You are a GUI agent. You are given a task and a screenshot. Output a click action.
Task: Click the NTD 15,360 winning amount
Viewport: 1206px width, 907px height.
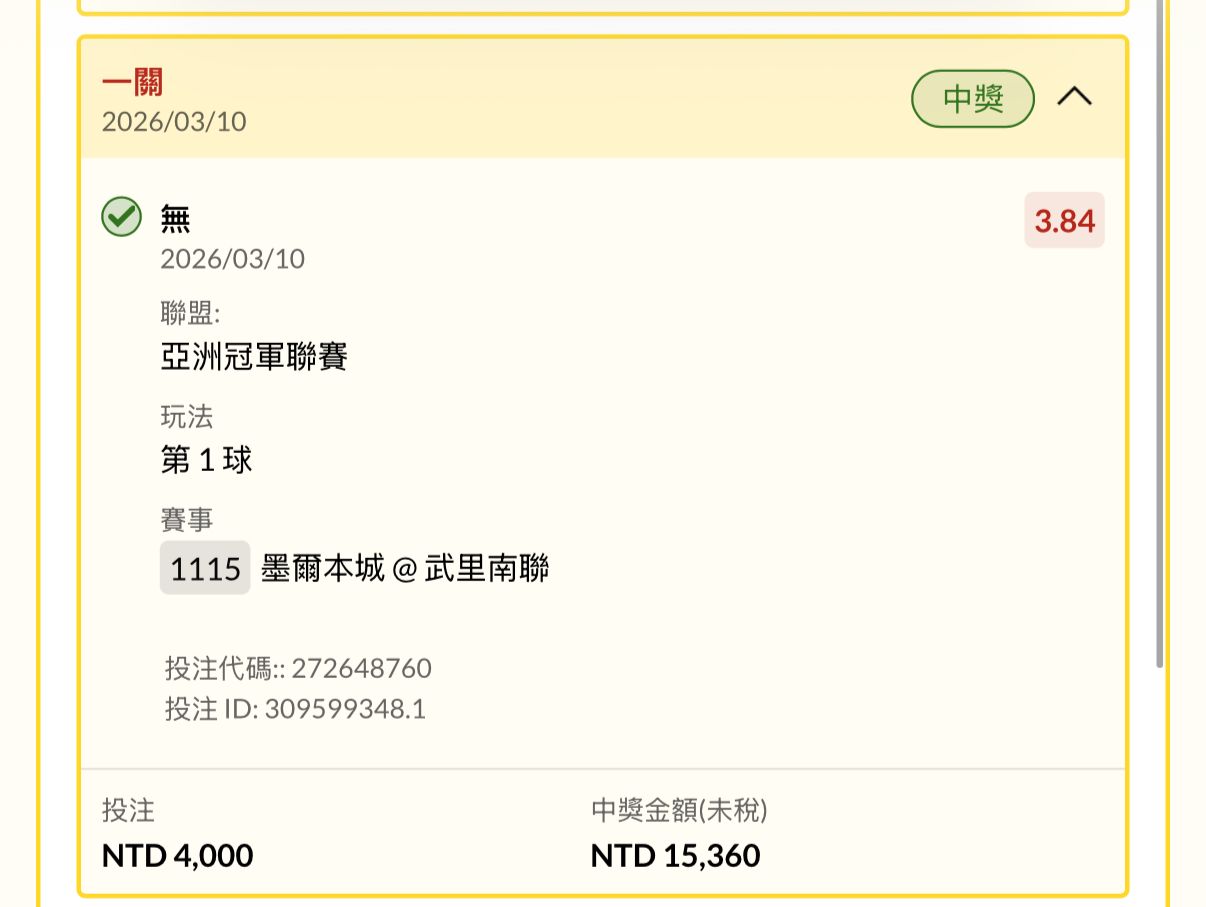tap(675, 856)
